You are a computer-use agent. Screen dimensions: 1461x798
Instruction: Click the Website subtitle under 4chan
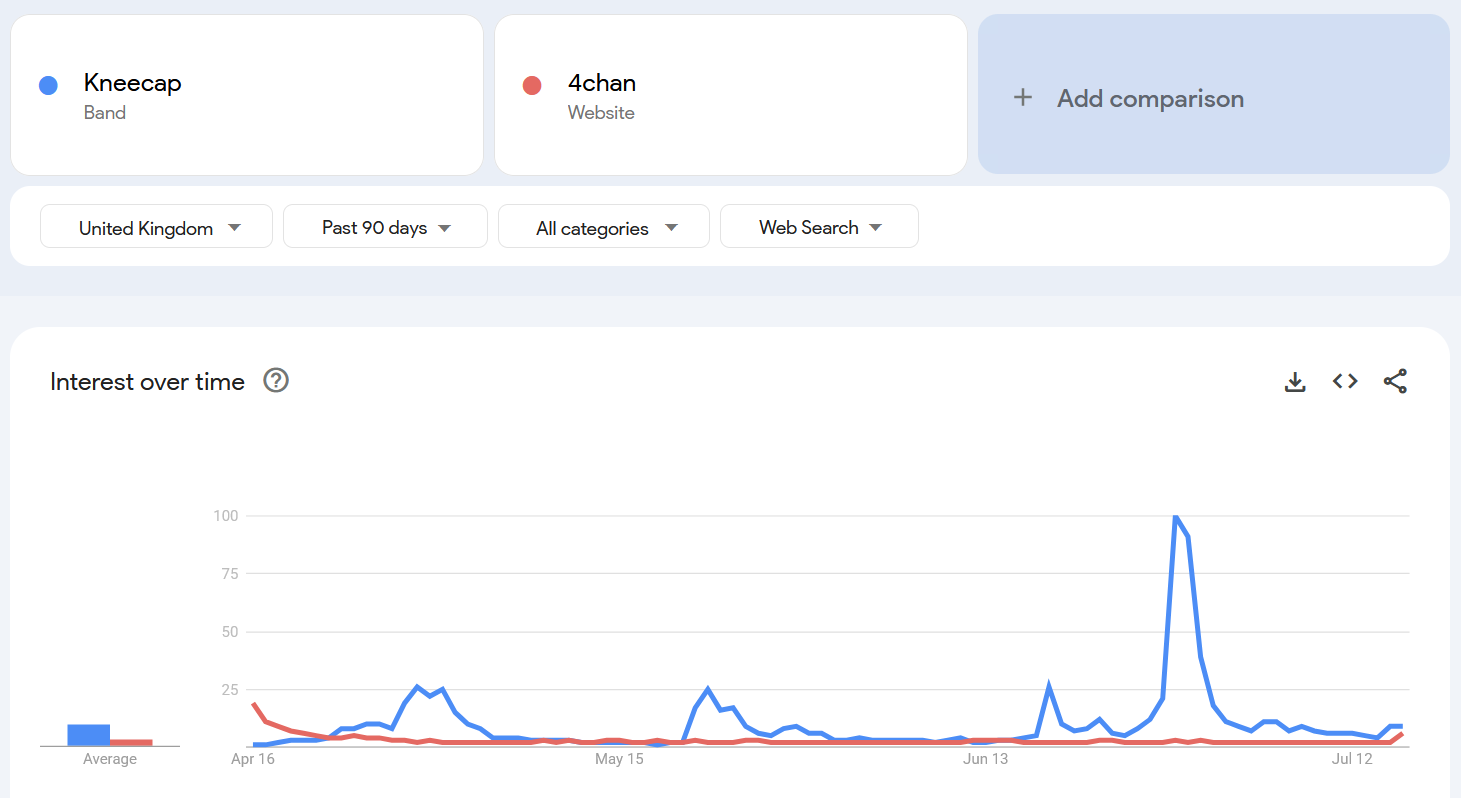[601, 113]
